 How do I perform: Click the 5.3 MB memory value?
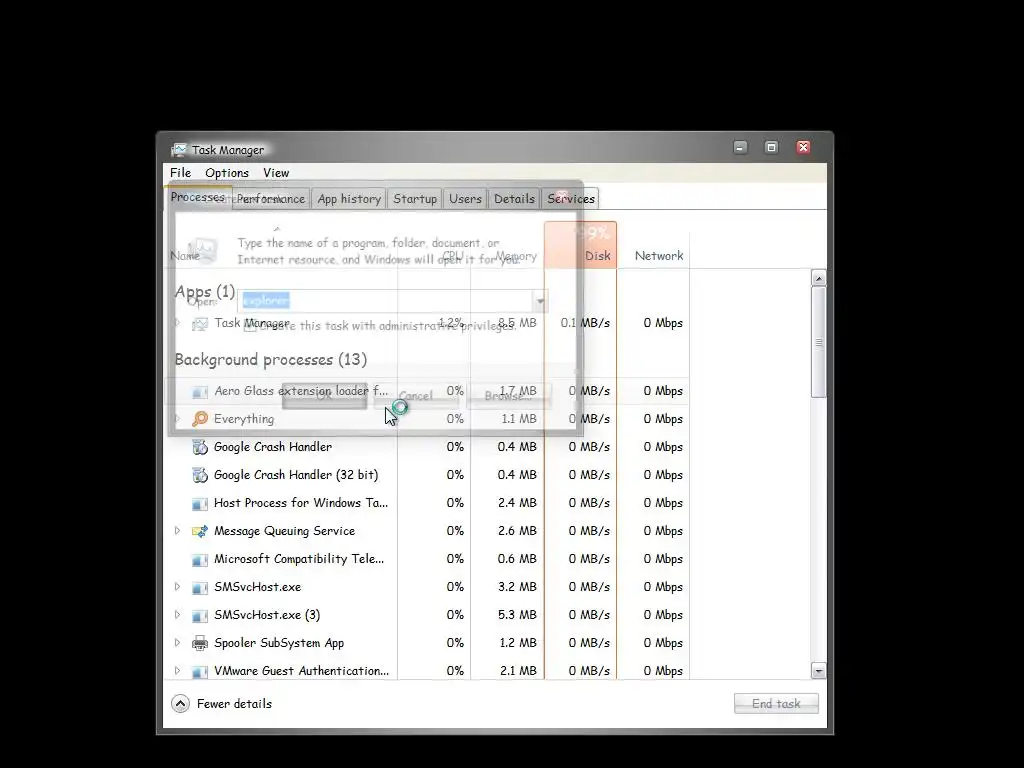[x=517, y=615]
